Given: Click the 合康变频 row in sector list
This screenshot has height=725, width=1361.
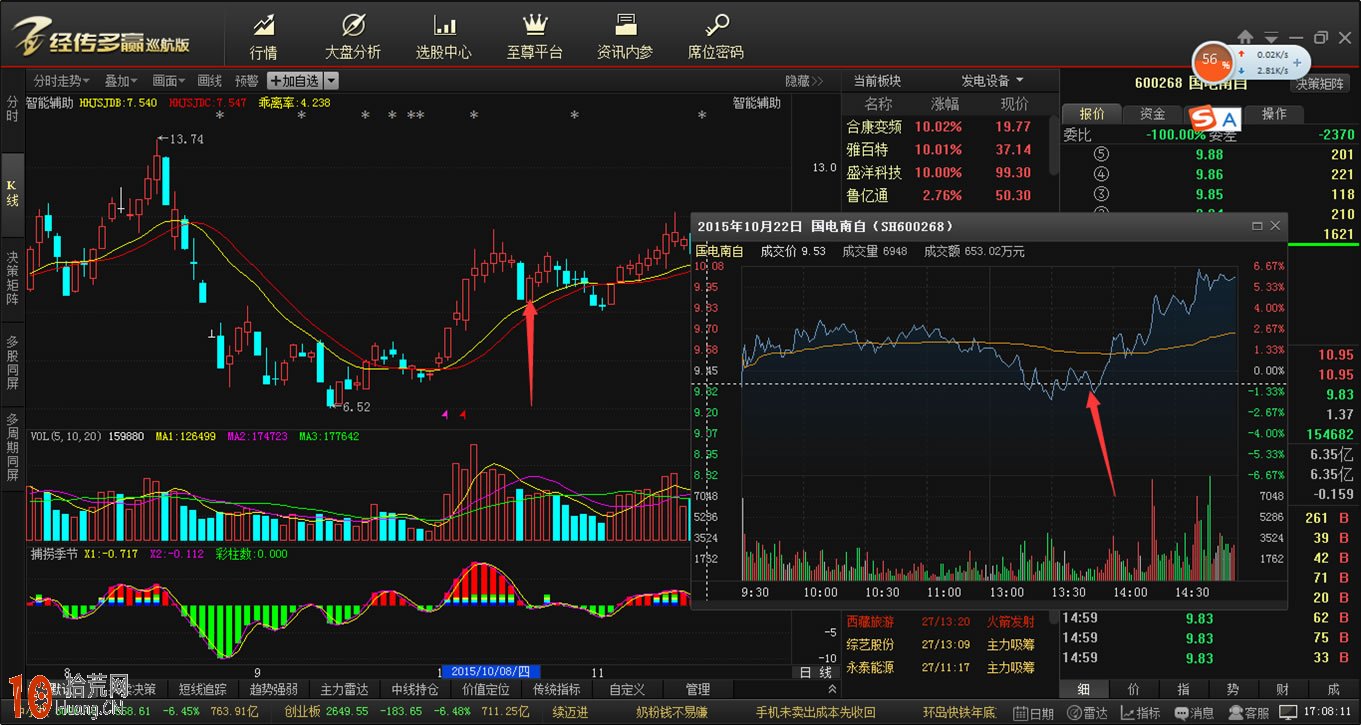Looking at the screenshot, I should tap(944, 127).
